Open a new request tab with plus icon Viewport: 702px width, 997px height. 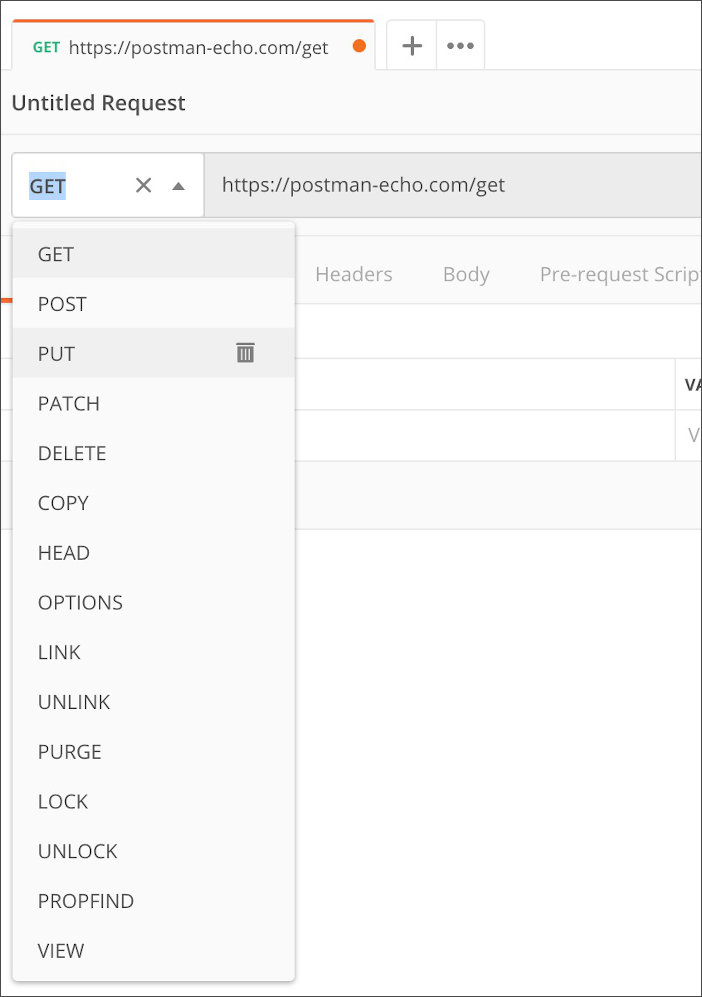[x=412, y=46]
